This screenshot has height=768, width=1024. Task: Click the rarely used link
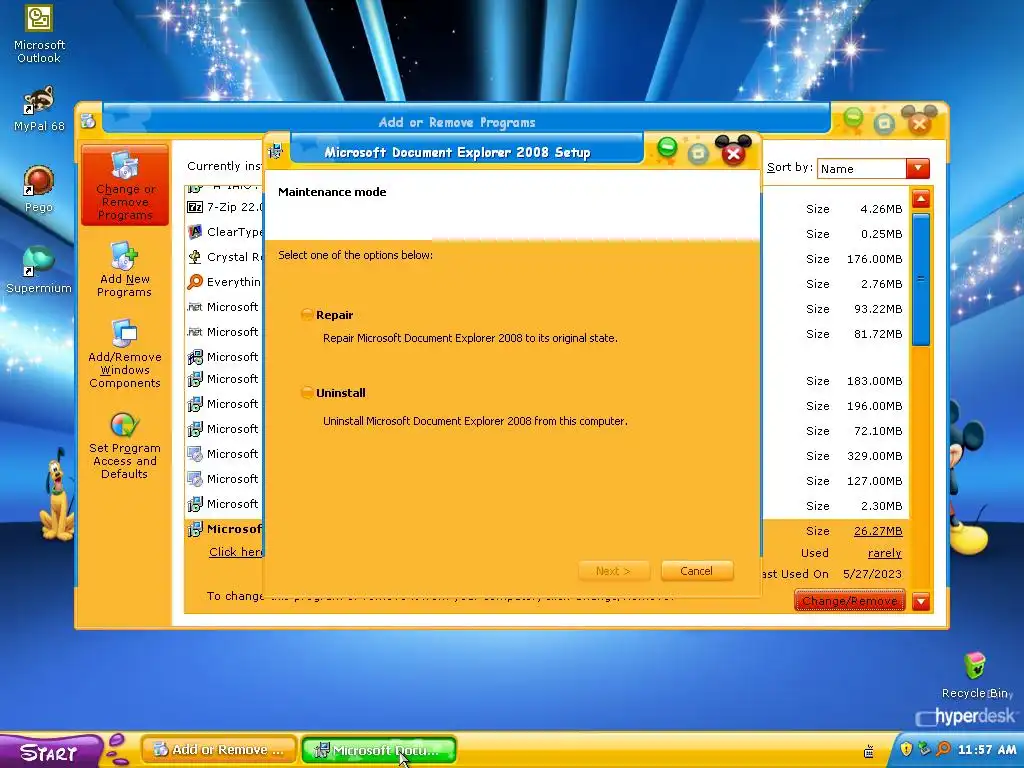point(884,553)
